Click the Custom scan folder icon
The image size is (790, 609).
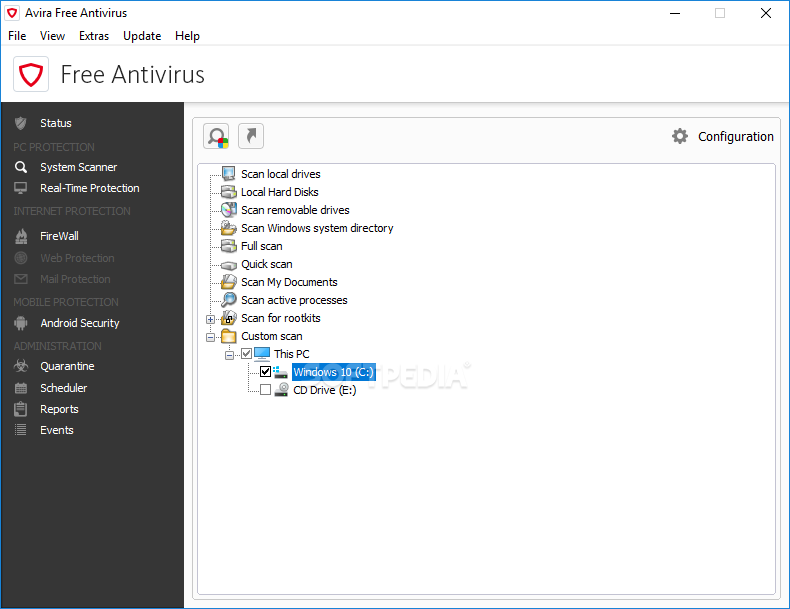coord(229,336)
